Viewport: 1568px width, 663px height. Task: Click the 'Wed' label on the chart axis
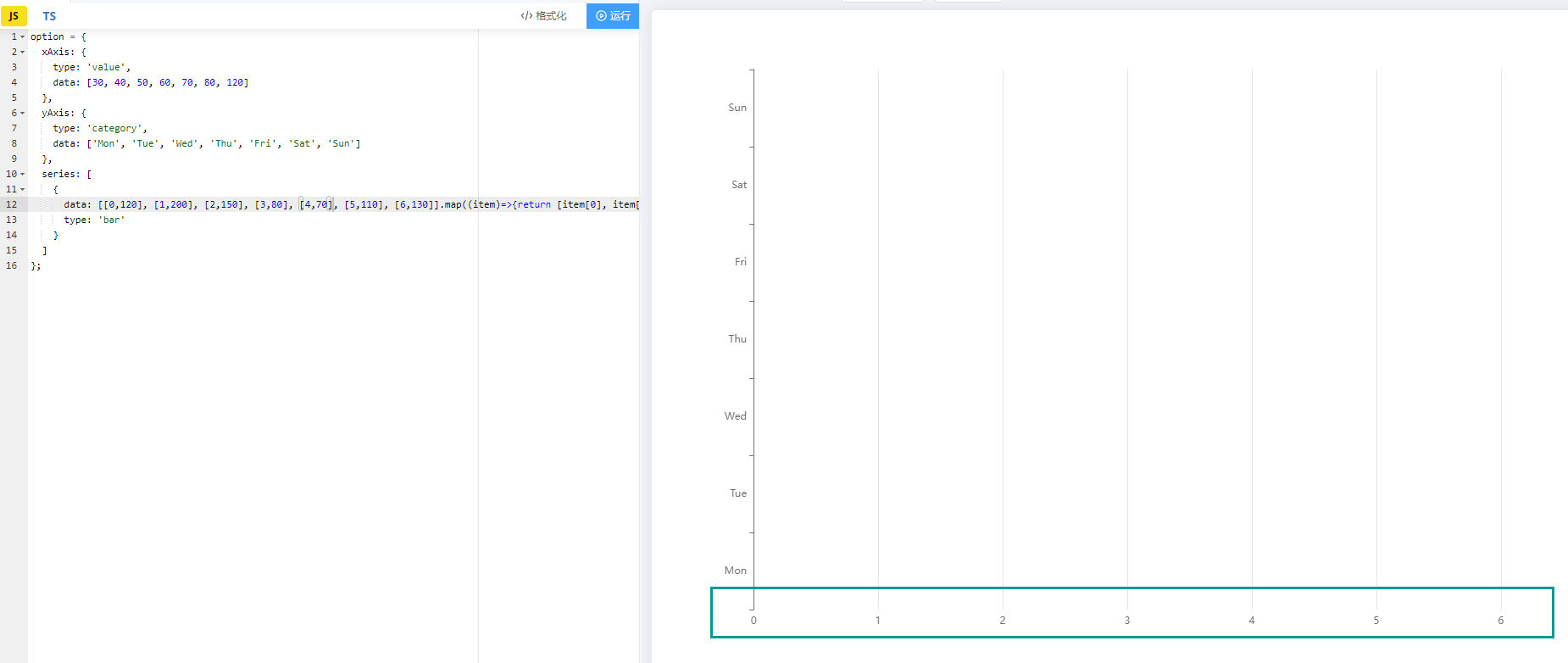[x=736, y=416]
